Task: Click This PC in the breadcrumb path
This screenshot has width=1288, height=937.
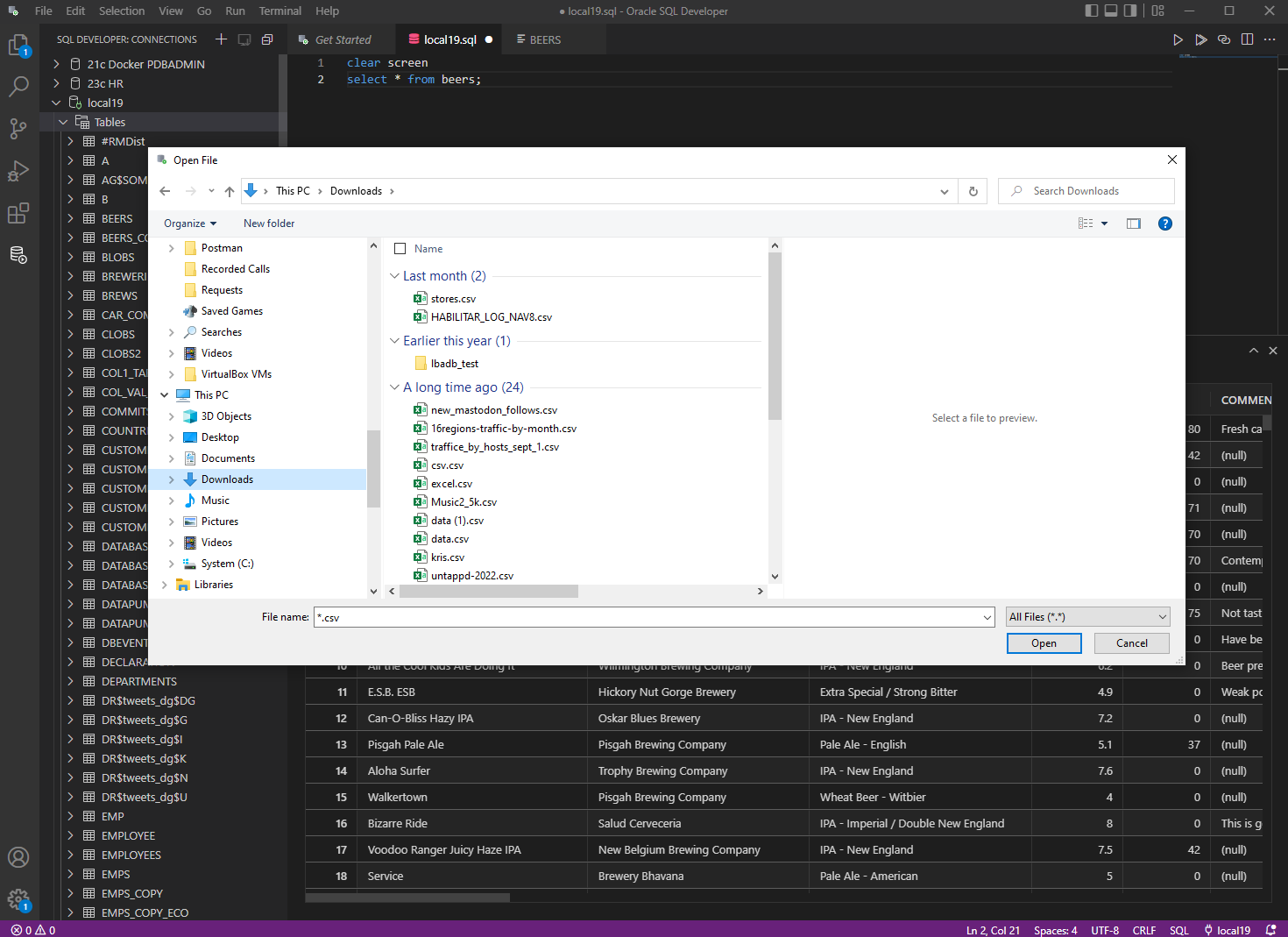Action: 293,191
